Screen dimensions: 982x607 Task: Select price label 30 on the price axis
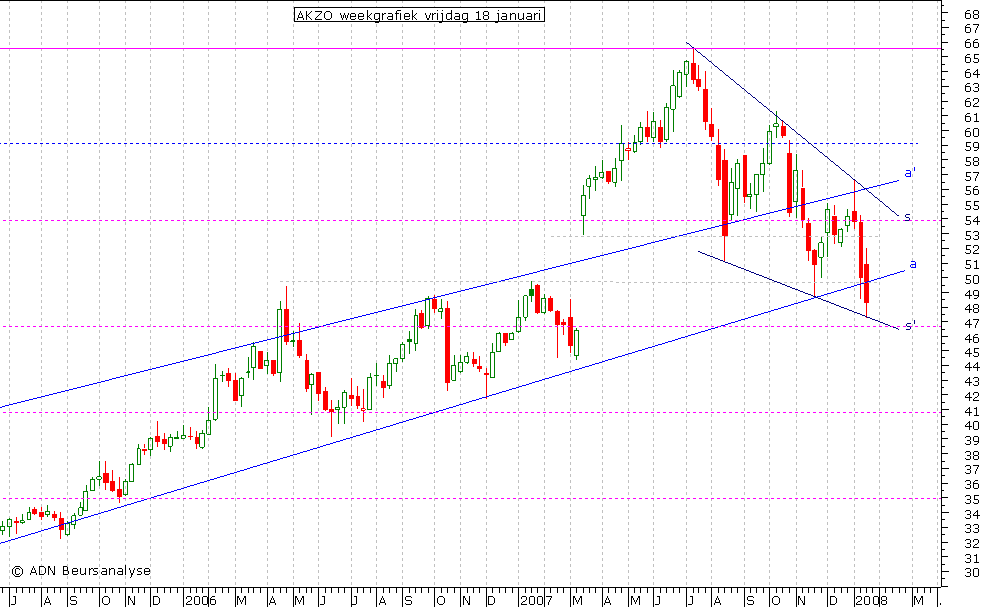pos(972,573)
